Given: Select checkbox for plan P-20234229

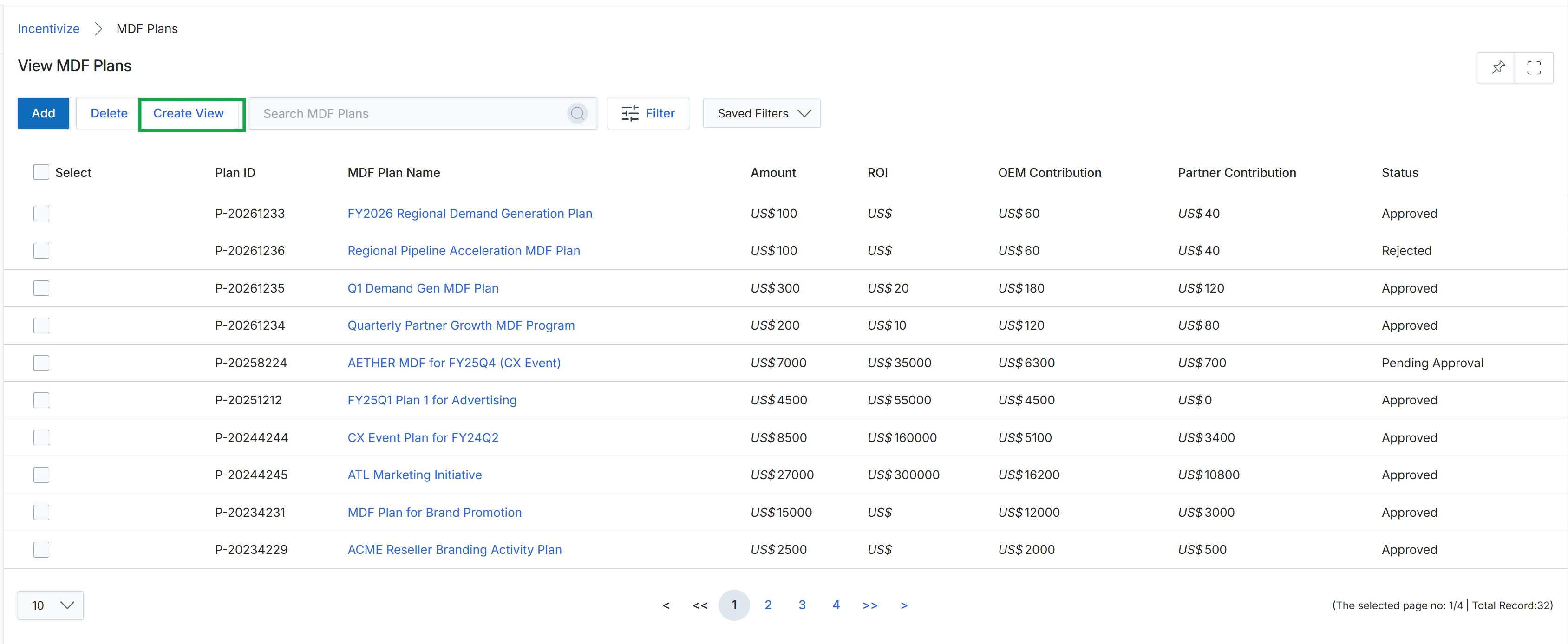Looking at the screenshot, I should (x=41, y=550).
